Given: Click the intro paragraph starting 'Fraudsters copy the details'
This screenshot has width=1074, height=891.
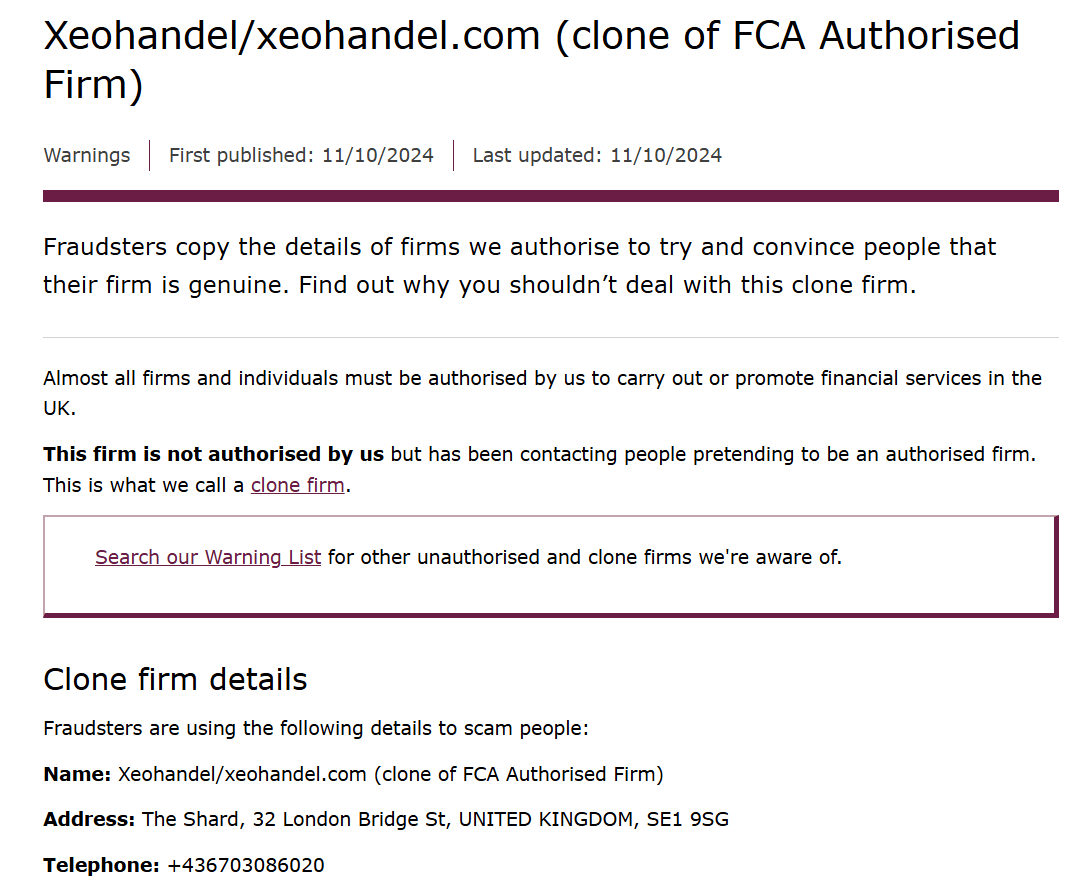Looking at the screenshot, I should 520,265.
